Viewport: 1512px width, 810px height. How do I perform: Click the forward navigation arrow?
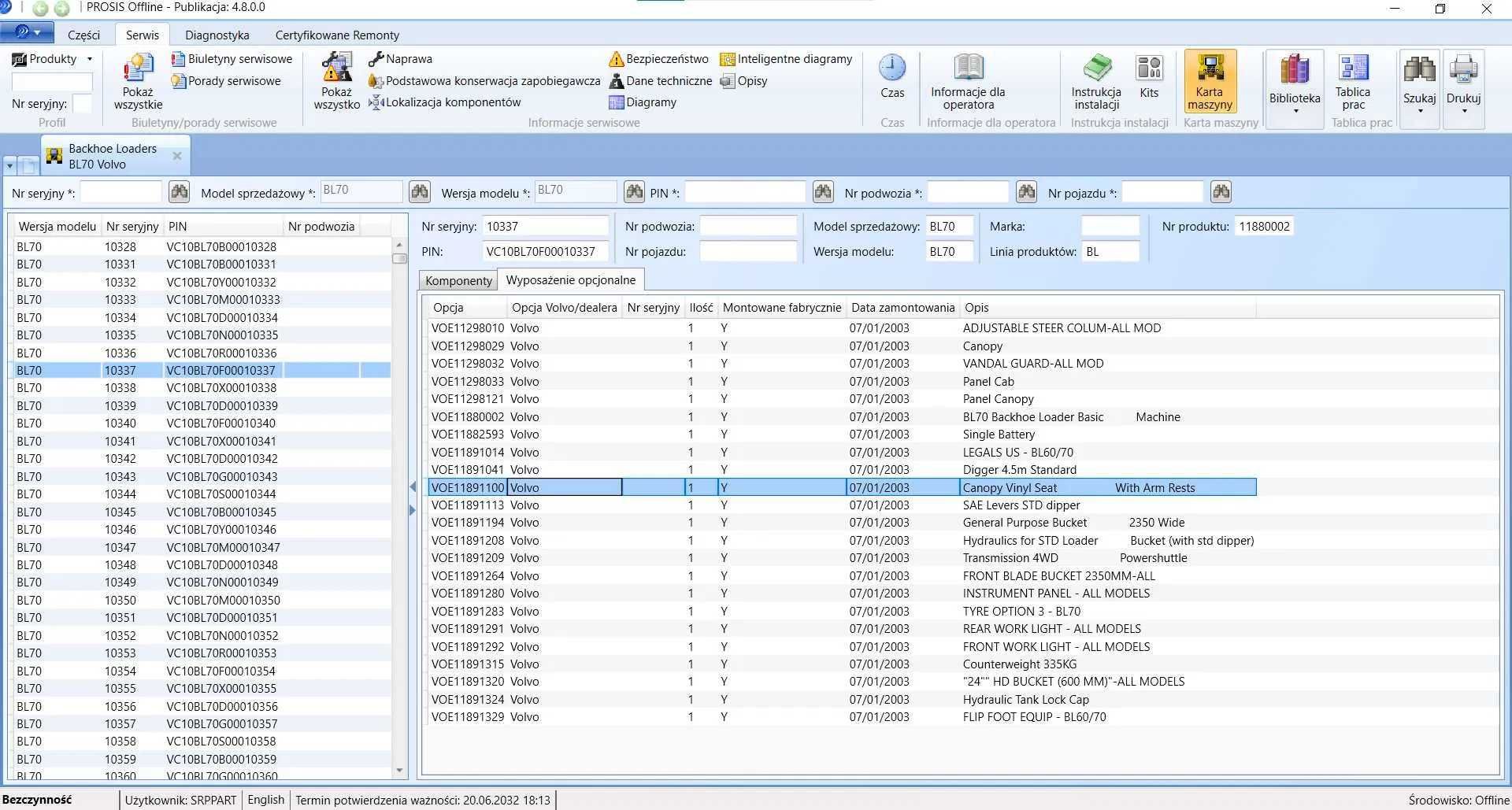[62, 8]
